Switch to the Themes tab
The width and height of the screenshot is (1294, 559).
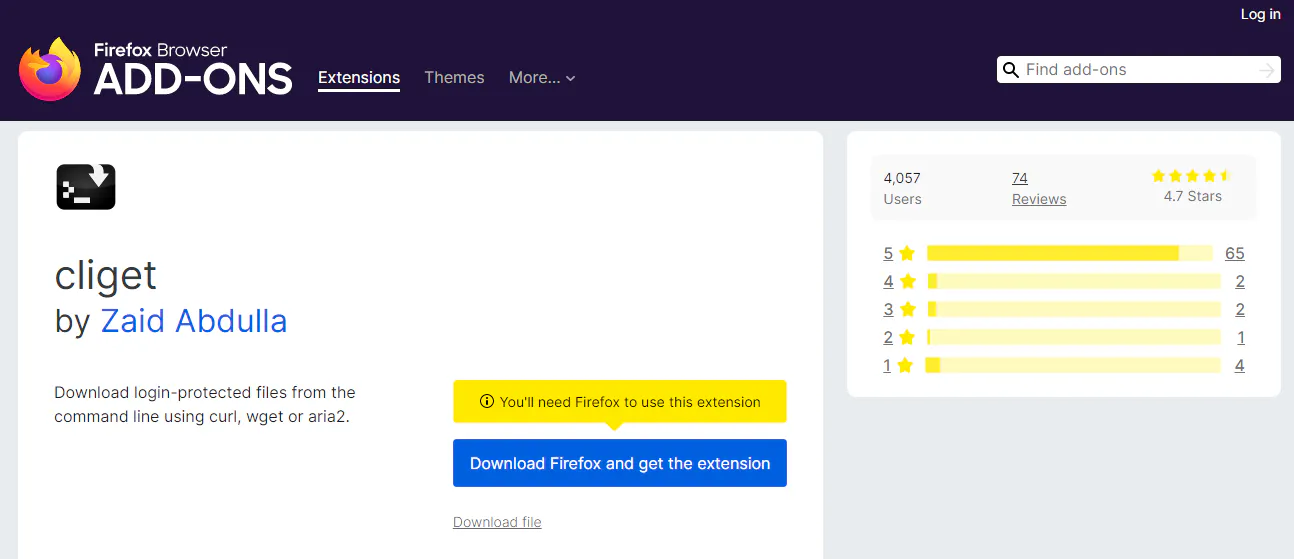(454, 78)
